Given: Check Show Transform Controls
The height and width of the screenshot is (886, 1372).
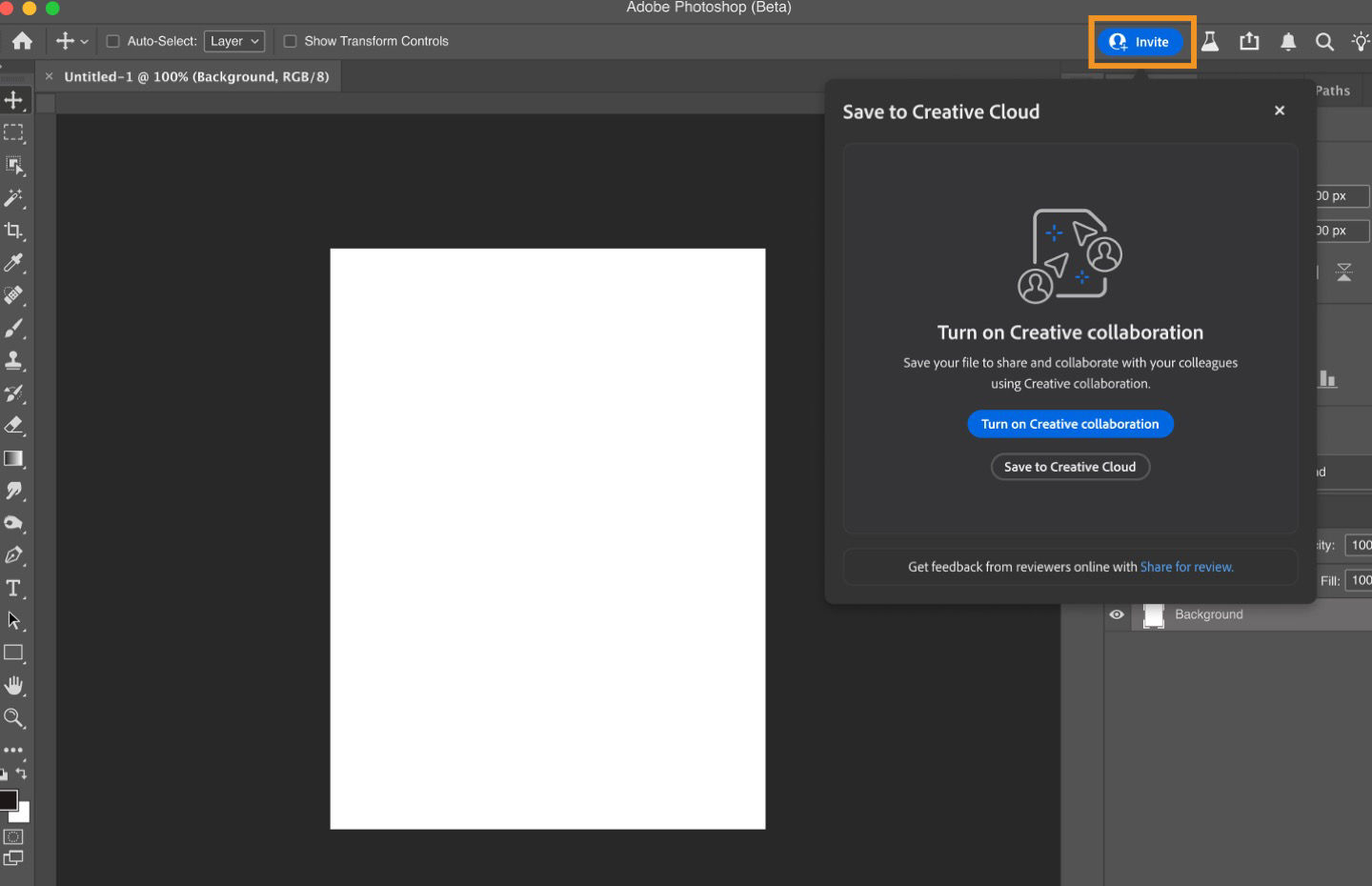Looking at the screenshot, I should 291,41.
